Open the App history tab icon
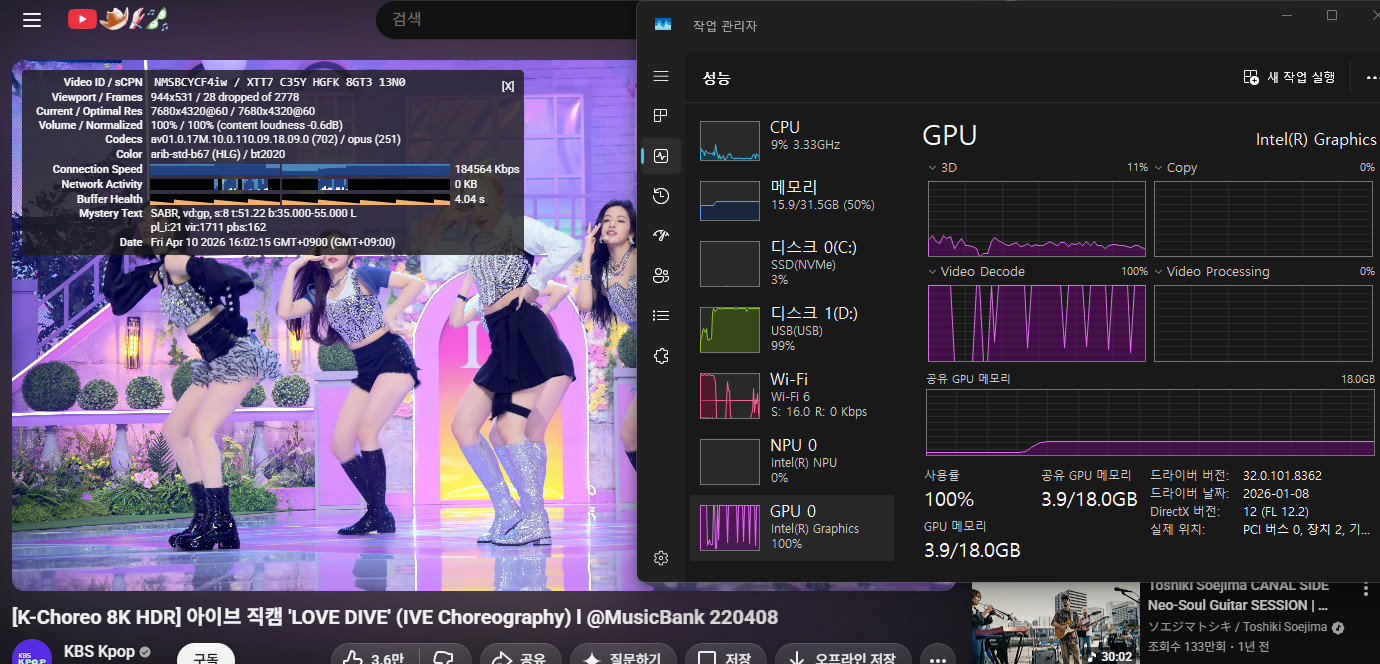 pyautogui.click(x=661, y=196)
